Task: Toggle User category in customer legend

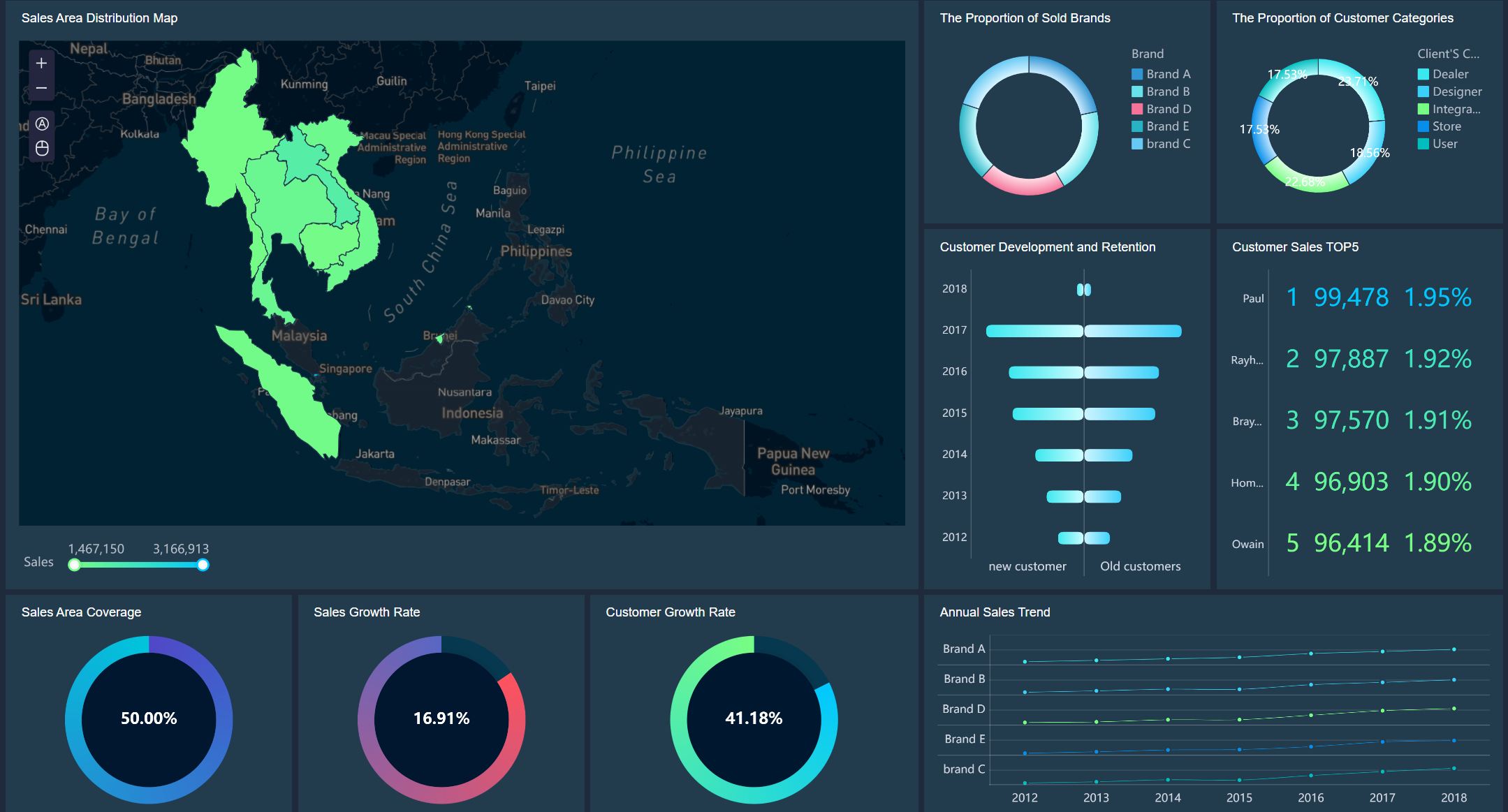Action: 1444,144
